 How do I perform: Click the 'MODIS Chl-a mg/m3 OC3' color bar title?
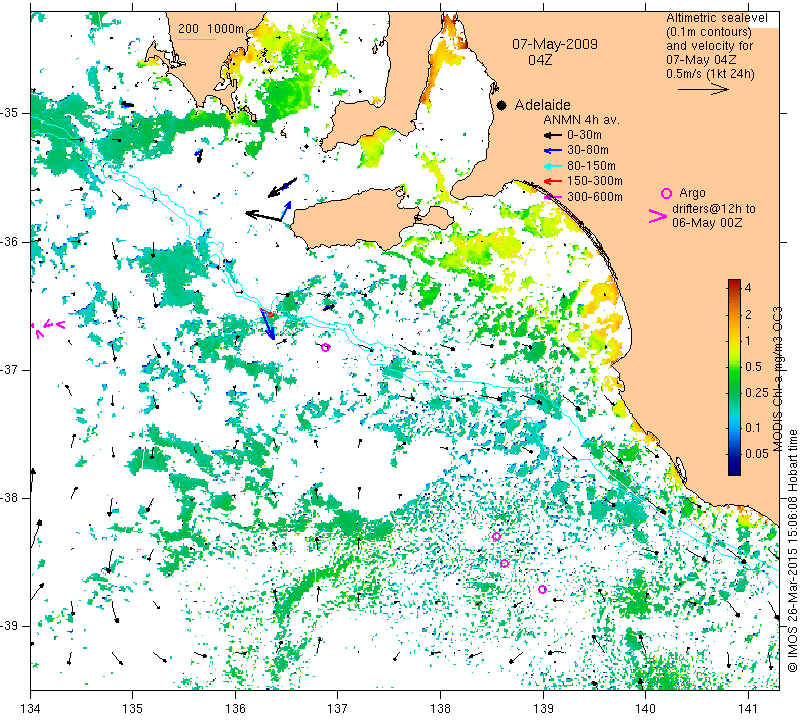[777, 379]
